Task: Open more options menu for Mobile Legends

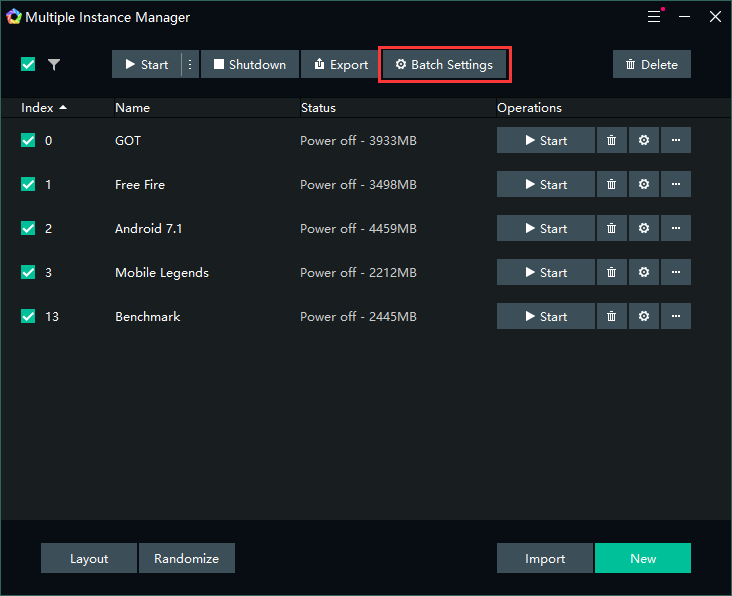Action: click(x=676, y=273)
